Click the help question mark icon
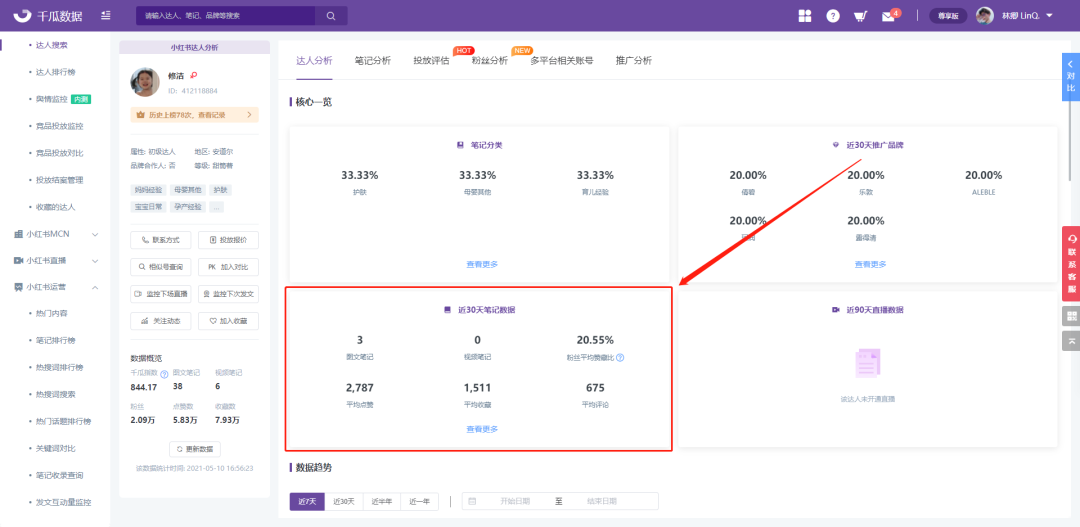The image size is (1080, 527). point(833,16)
